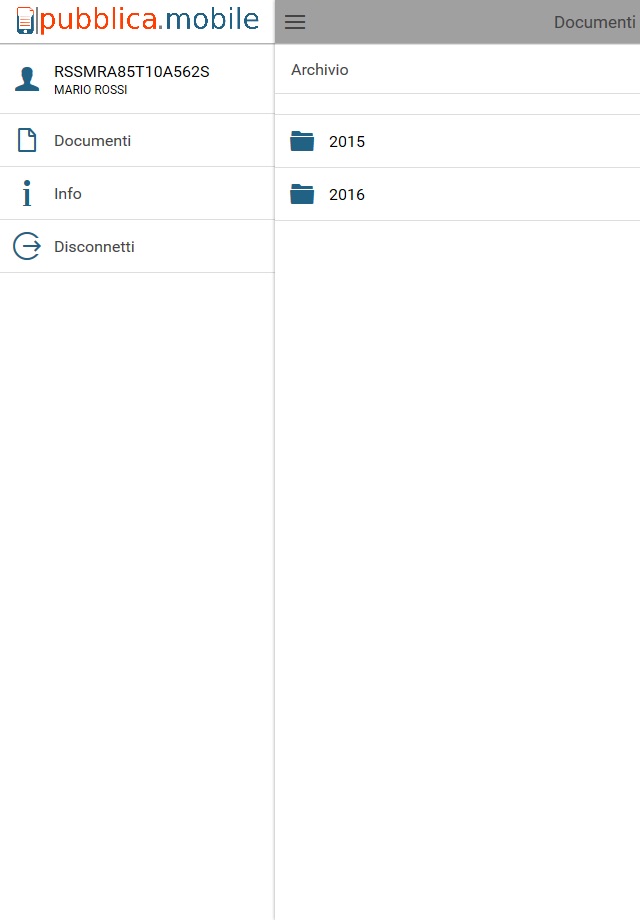
Task: Click the MARIO ROSSI user name
Action: [x=90, y=90]
